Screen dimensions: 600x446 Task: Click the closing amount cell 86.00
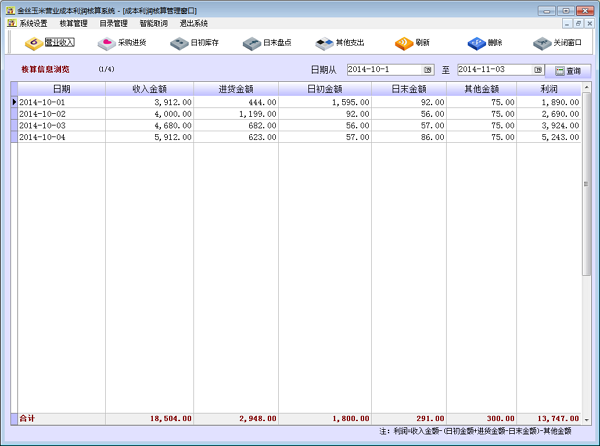[x=409, y=137]
